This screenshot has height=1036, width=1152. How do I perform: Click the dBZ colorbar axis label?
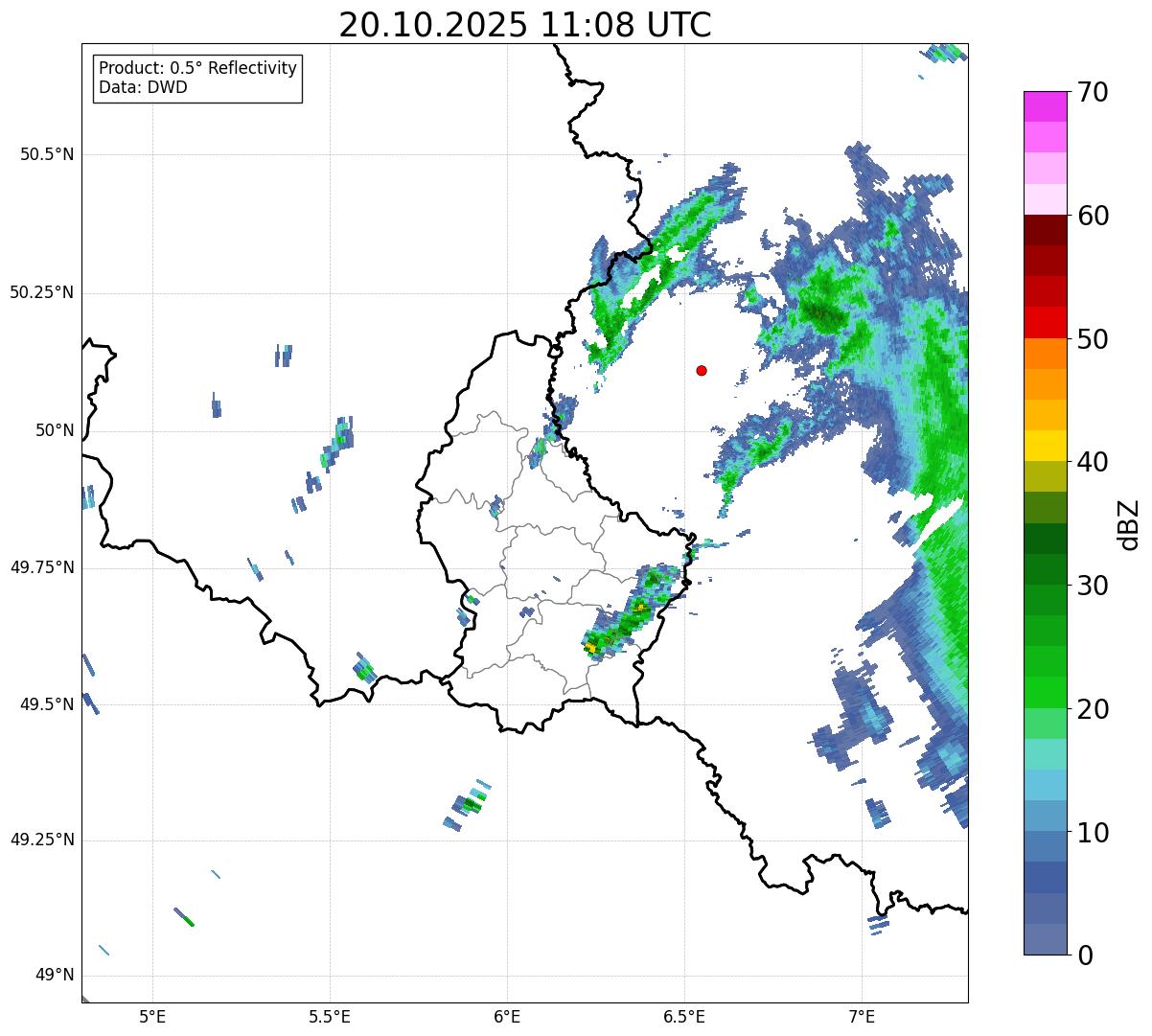click(x=1129, y=523)
